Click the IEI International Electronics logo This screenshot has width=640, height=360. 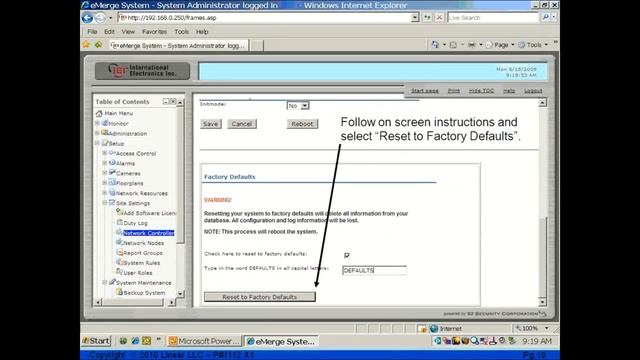(x=142, y=71)
